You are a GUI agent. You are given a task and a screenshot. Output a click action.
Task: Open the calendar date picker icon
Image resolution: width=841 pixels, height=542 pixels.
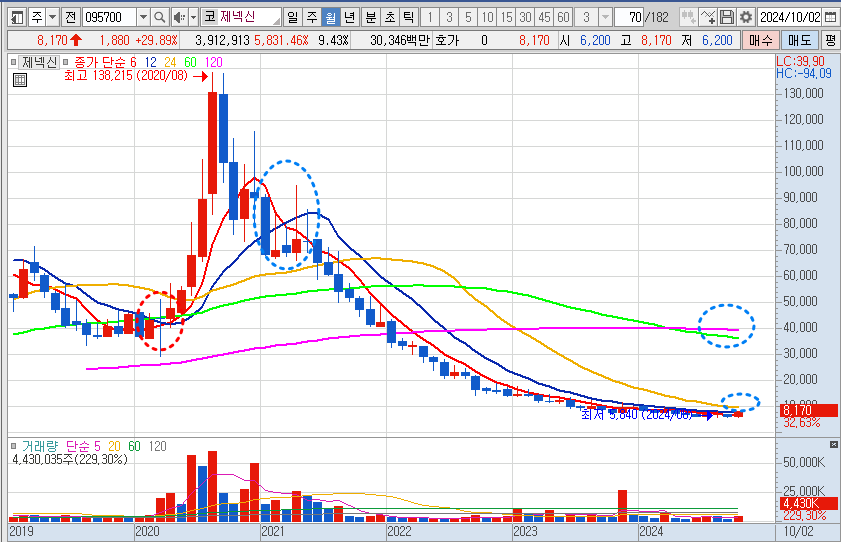831,17
